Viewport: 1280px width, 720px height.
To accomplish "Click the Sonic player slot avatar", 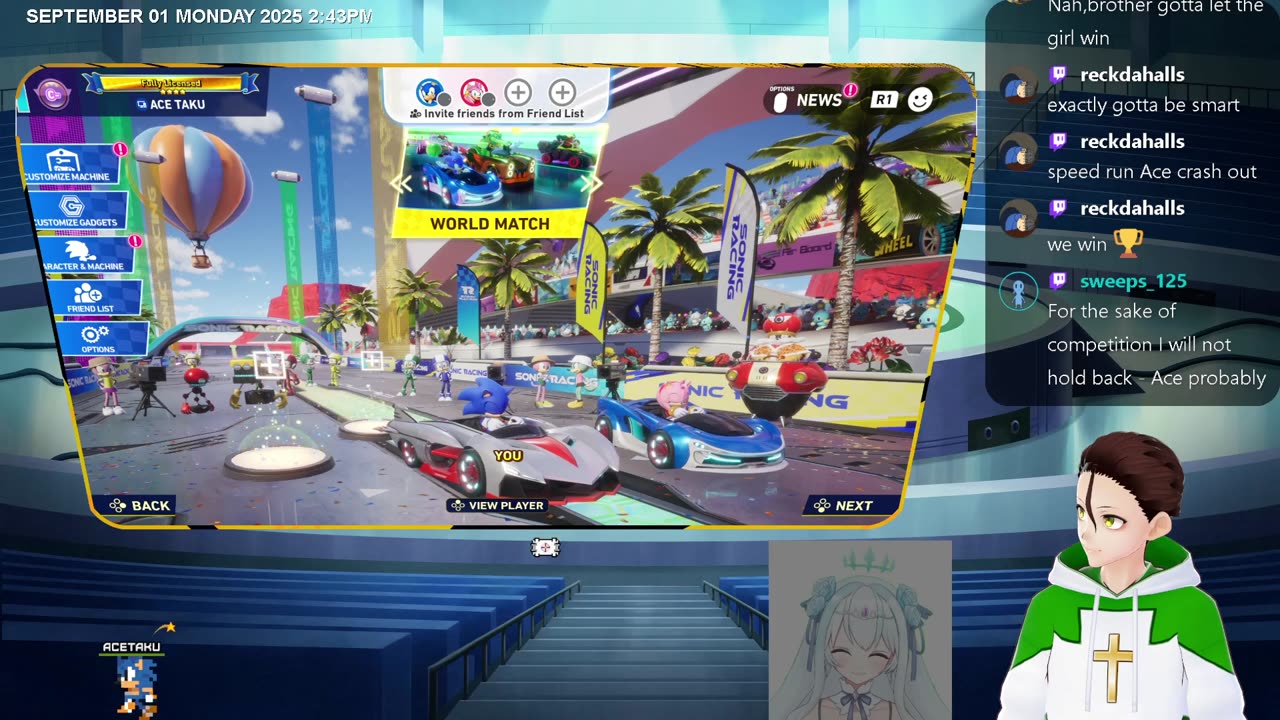I will tap(429, 92).
